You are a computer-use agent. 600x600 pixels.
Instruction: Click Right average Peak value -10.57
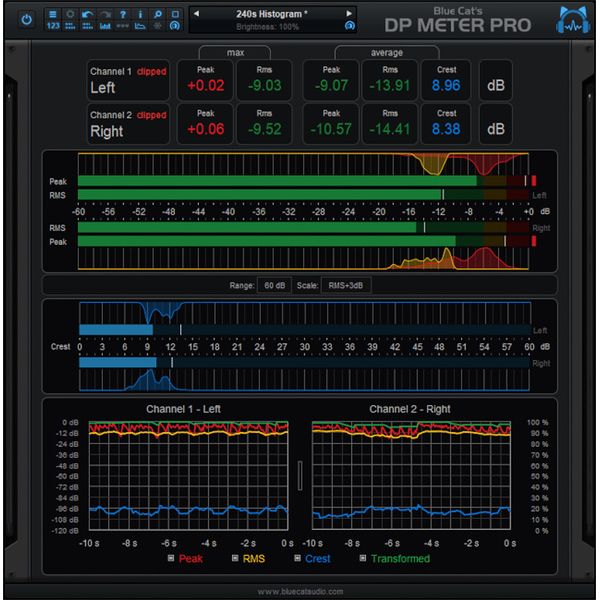[x=331, y=129]
